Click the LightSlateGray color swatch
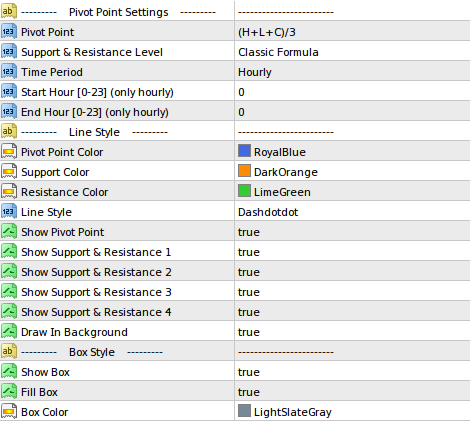The width and height of the screenshot is (470, 421). (244, 411)
